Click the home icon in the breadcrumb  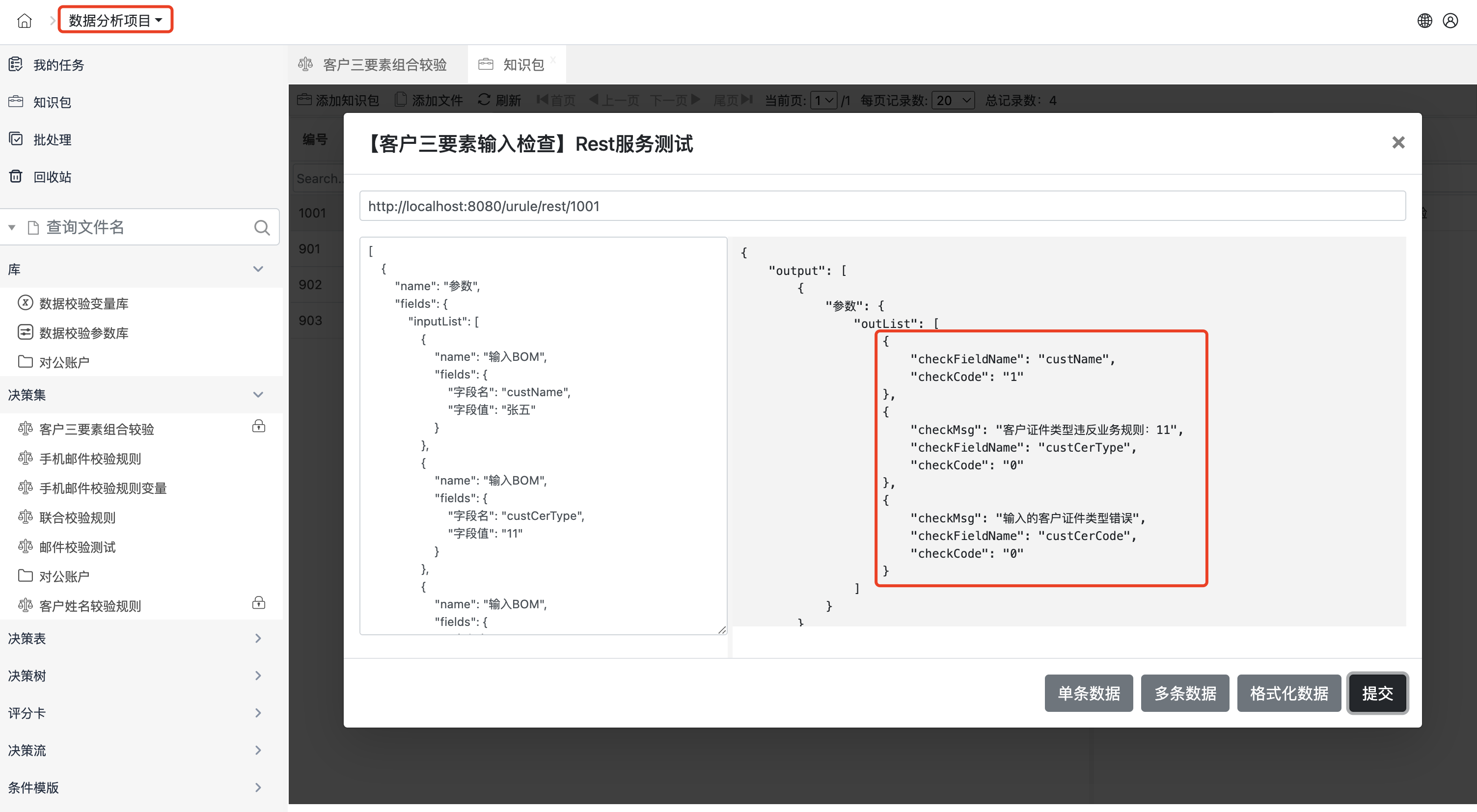point(24,21)
